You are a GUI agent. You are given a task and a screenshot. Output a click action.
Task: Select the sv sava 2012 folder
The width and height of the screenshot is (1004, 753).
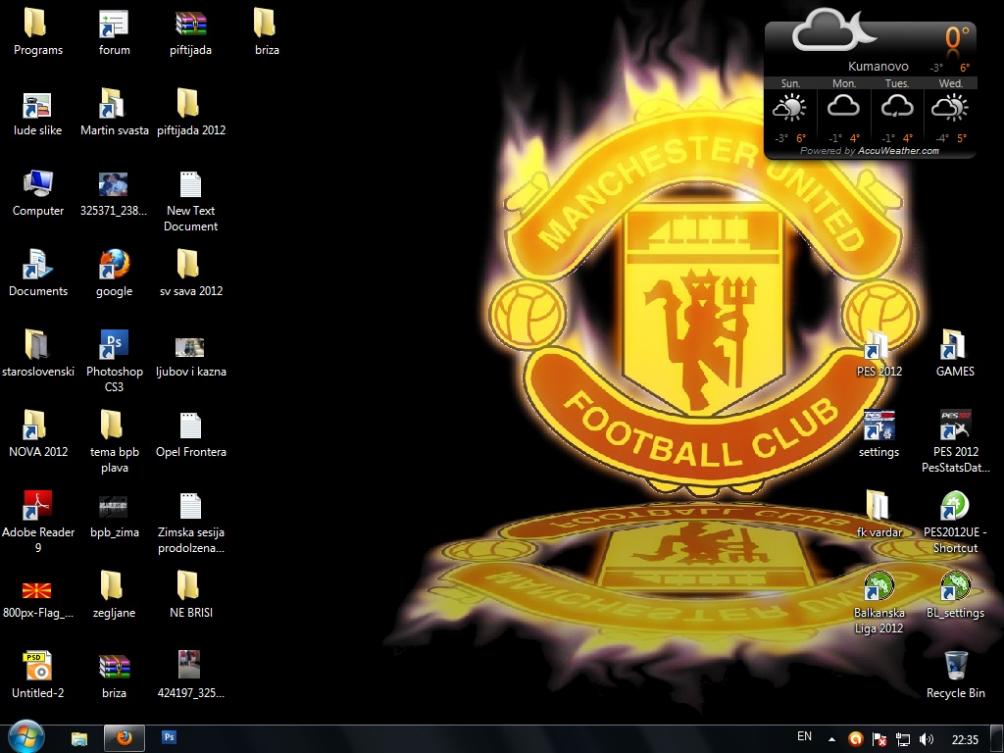click(x=190, y=266)
